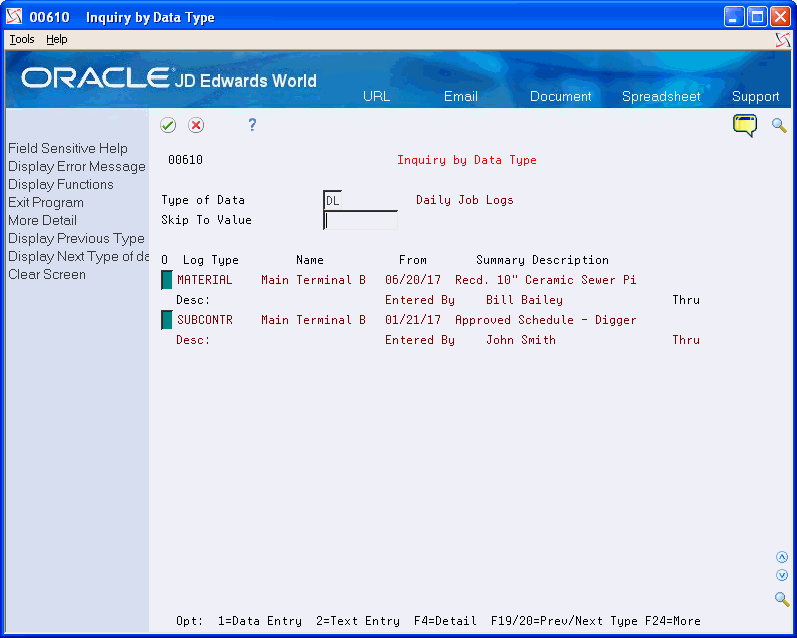Screen dimensions: 797x638
Task: Click the page up arrow icon
Action: [782, 557]
